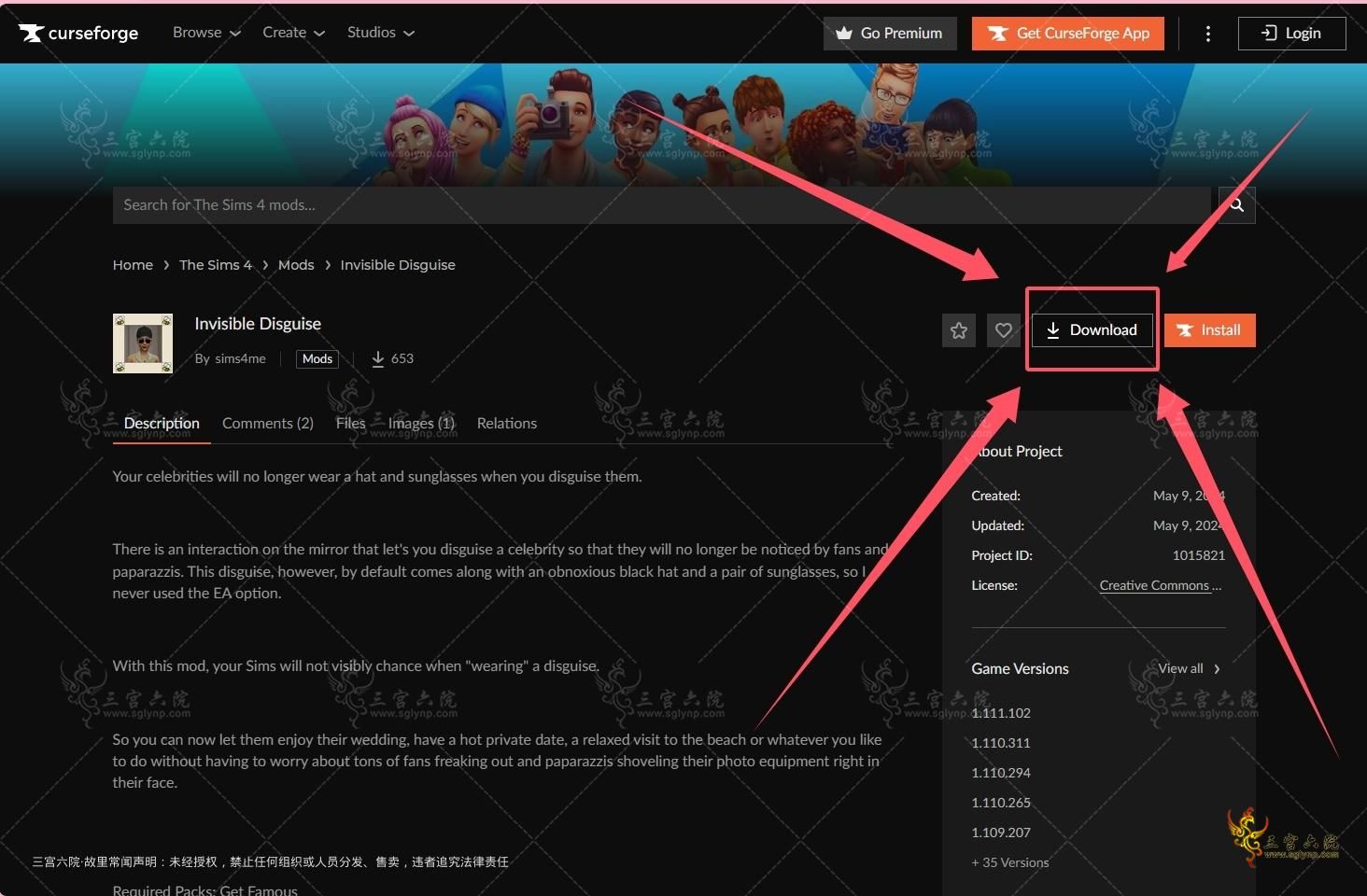1367x896 pixels.
Task: Click the View all chevron arrow
Action: 1217,668
